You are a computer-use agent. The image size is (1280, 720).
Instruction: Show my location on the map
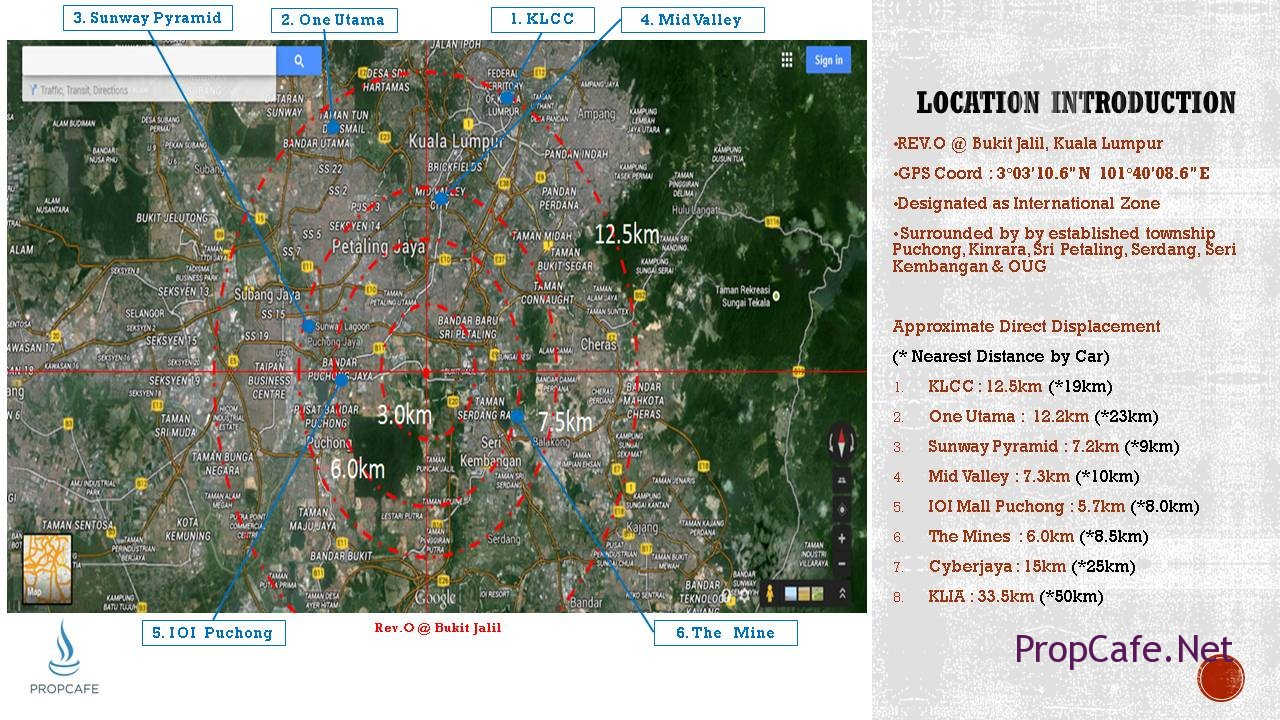pyautogui.click(x=842, y=510)
